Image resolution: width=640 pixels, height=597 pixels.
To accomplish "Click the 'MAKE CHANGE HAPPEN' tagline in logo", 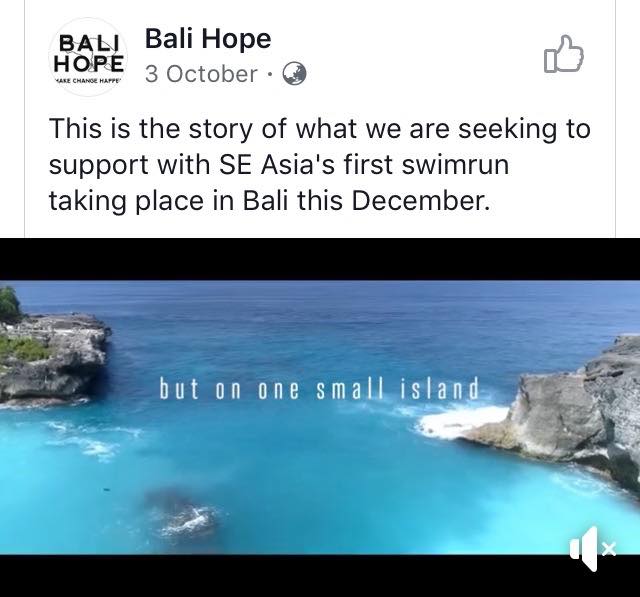I will 88,81.
